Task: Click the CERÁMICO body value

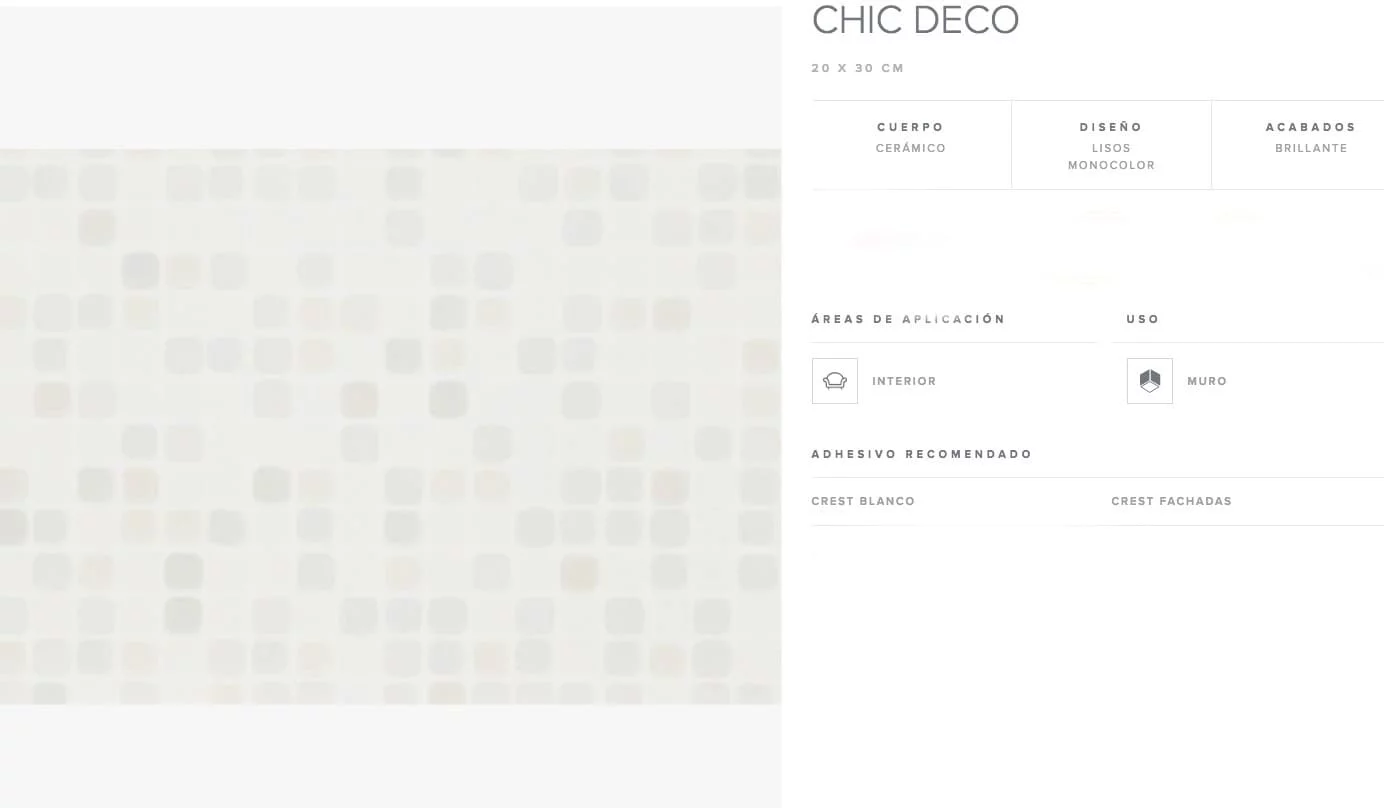Action: point(910,148)
